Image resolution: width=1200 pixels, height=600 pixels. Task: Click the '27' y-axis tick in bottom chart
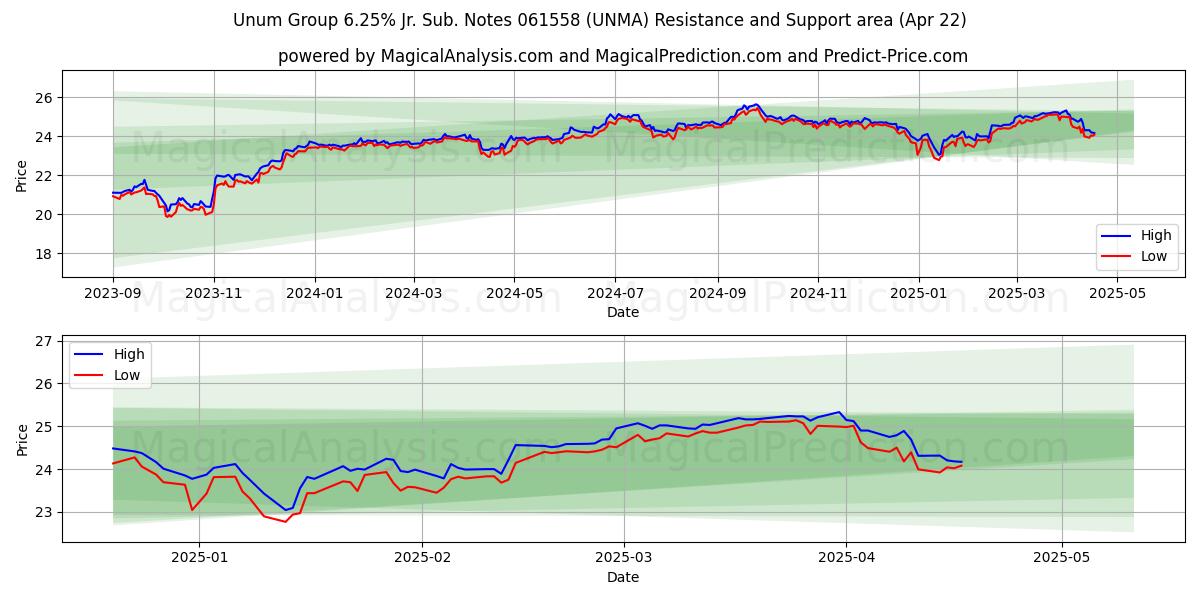(x=46, y=341)
